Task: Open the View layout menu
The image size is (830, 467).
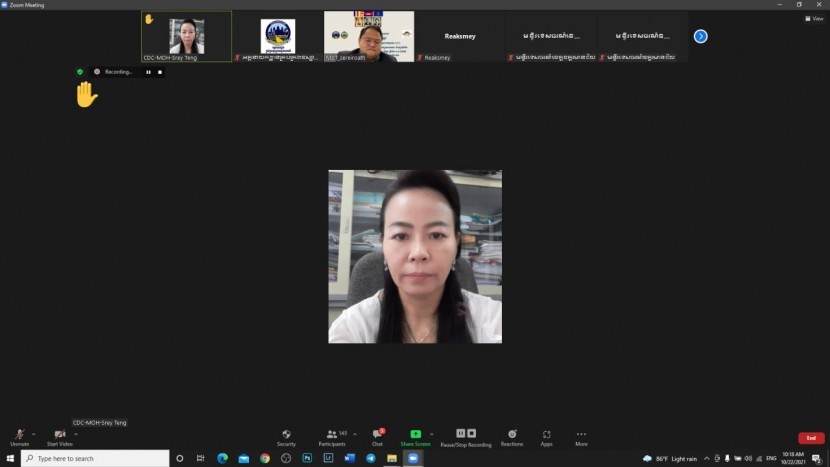Action: tap(814, 18)
